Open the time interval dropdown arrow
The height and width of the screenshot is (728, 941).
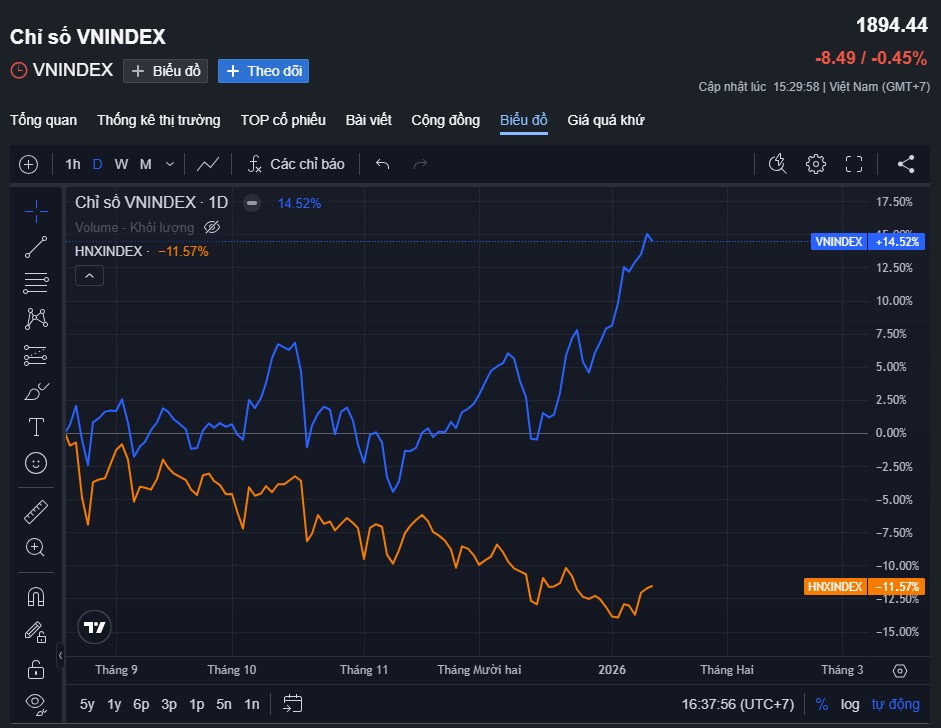(x=169, y=164)
